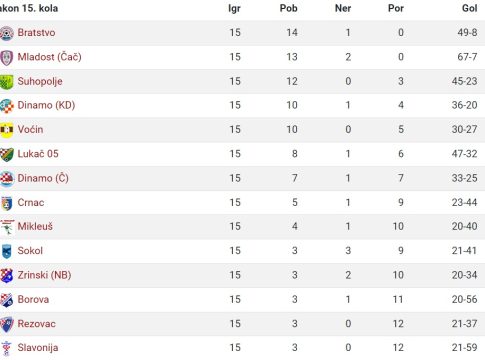
Task: Select the green Suhopolje team logo
Action: pos(6,82)
